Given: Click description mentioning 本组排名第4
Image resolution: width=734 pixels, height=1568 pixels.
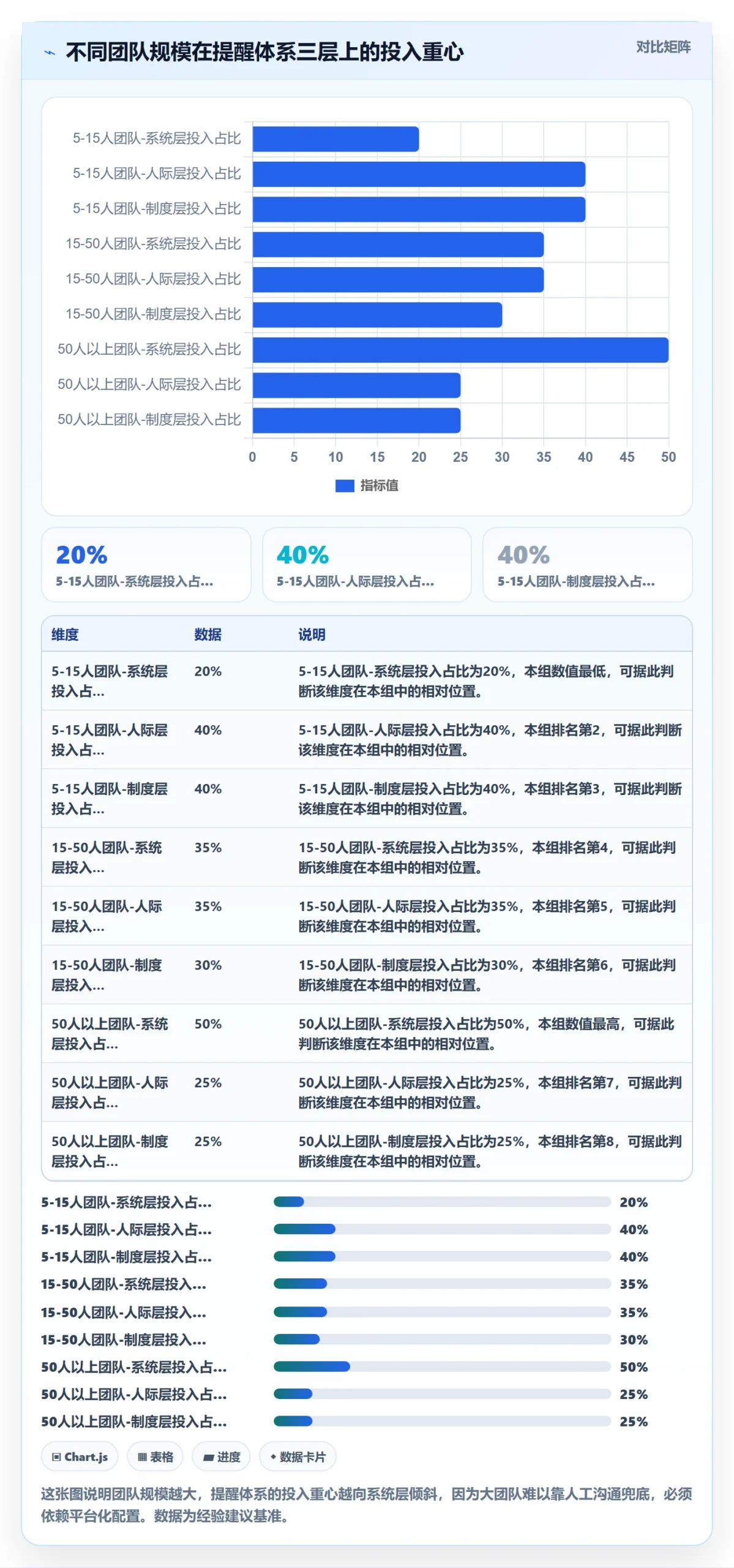Looking at the screenshot, I should click(487, 858).
